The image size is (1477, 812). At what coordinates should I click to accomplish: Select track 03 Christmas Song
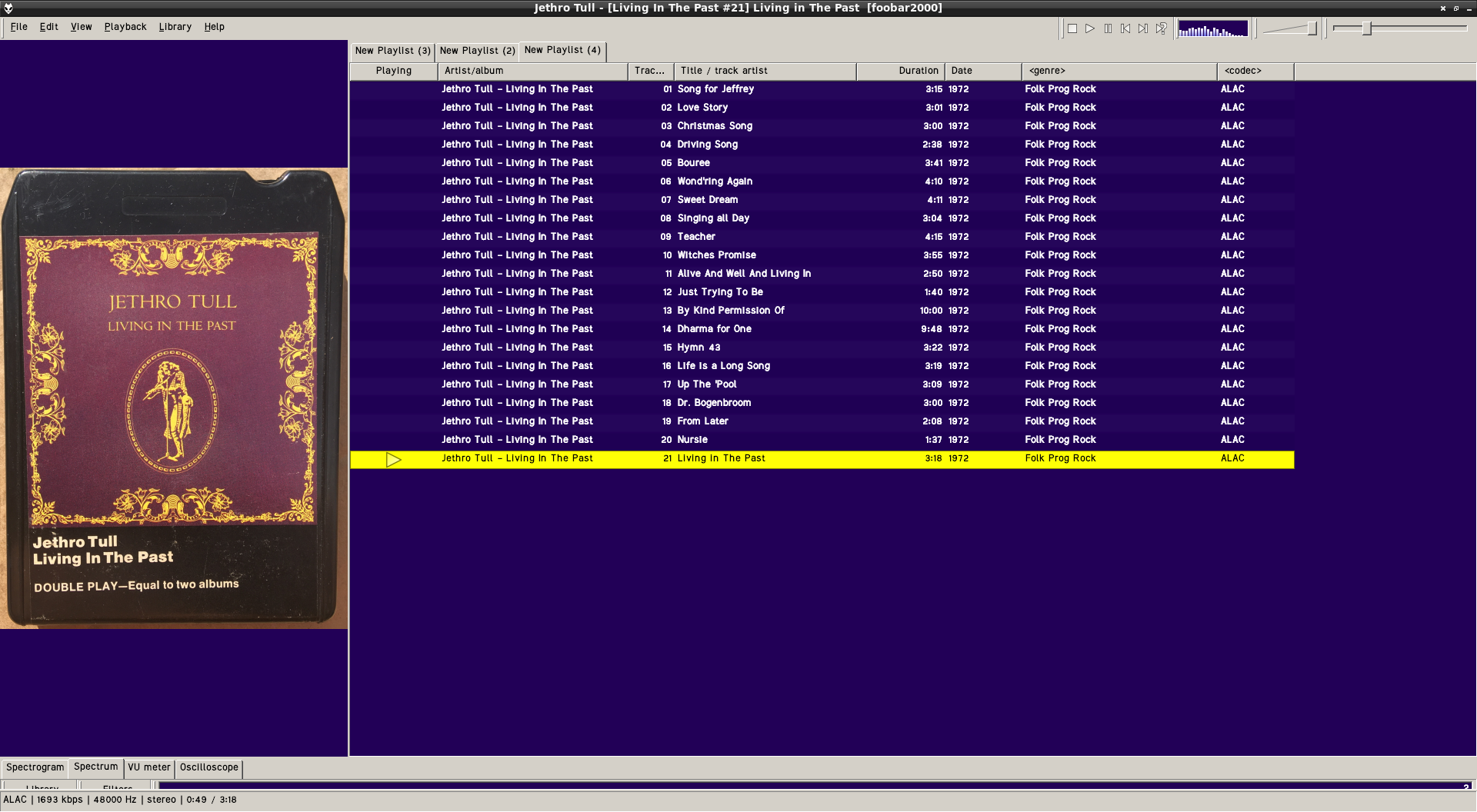coord(822,126)
